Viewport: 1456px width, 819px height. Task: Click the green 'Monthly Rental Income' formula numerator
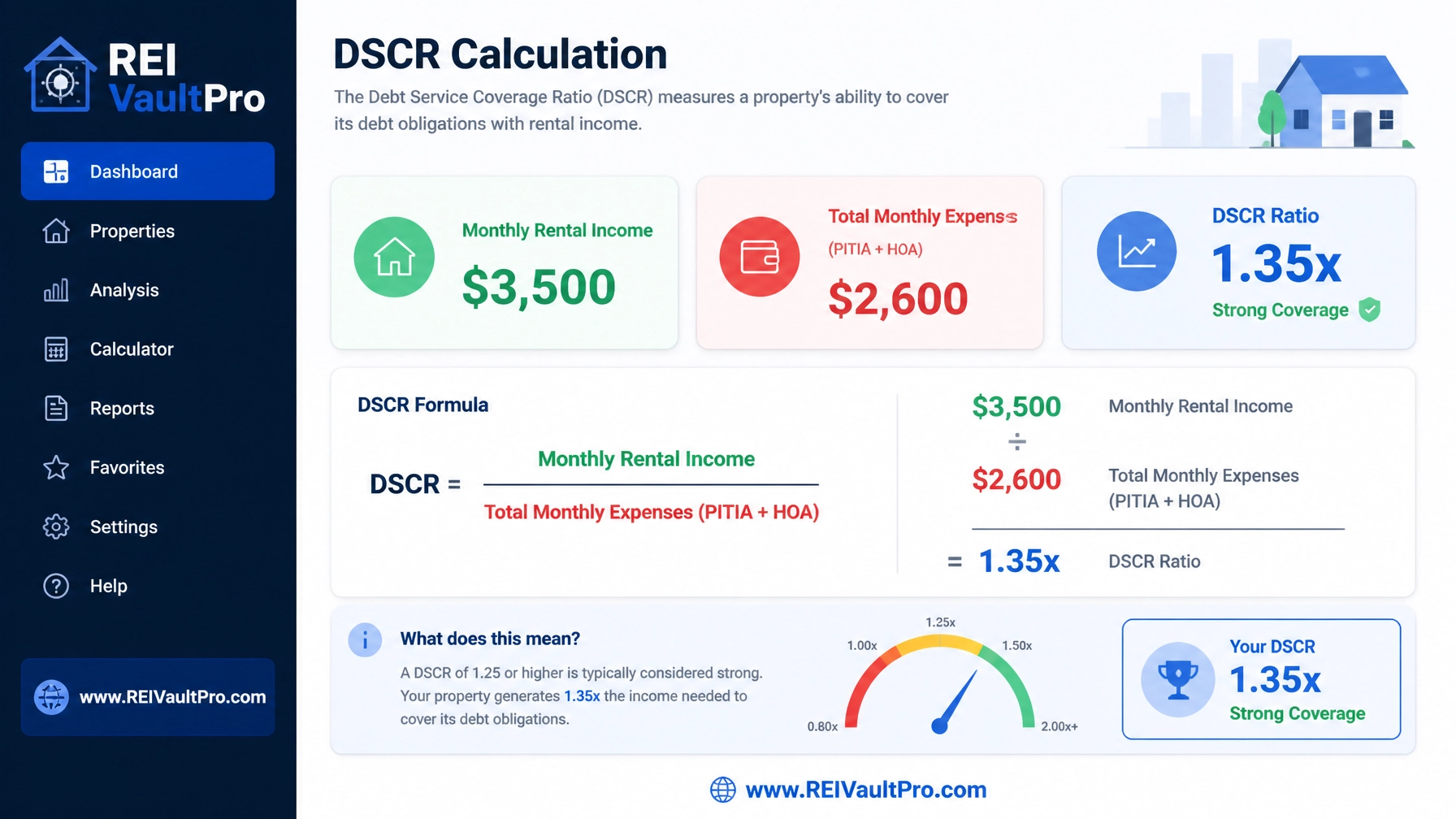coord(647,459)
